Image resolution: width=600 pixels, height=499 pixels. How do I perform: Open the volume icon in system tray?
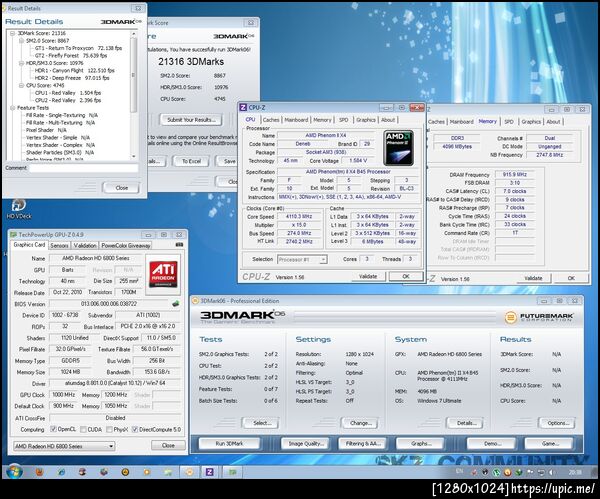coord(551,472)
